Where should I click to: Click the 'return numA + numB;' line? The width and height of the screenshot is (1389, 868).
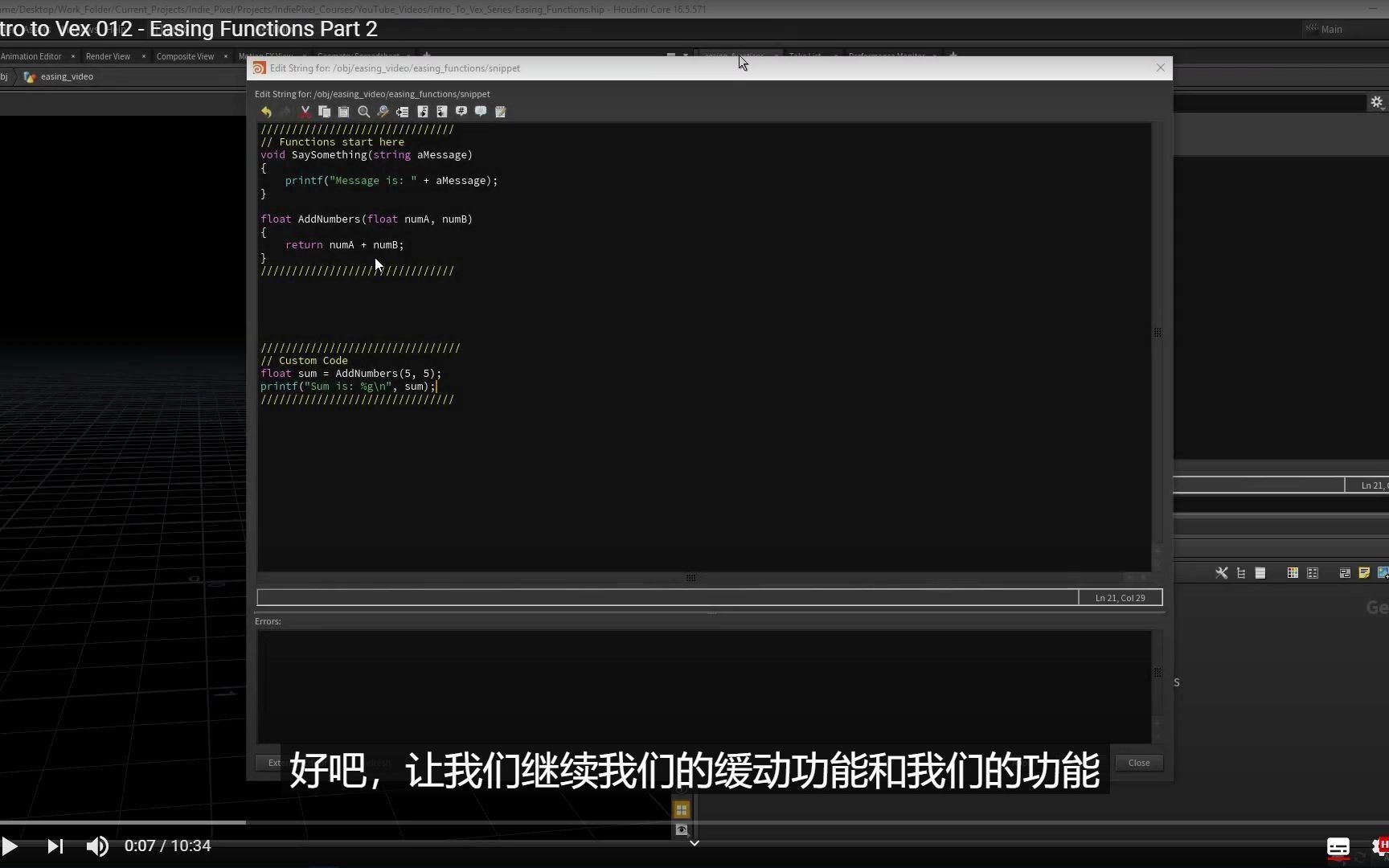344,245
